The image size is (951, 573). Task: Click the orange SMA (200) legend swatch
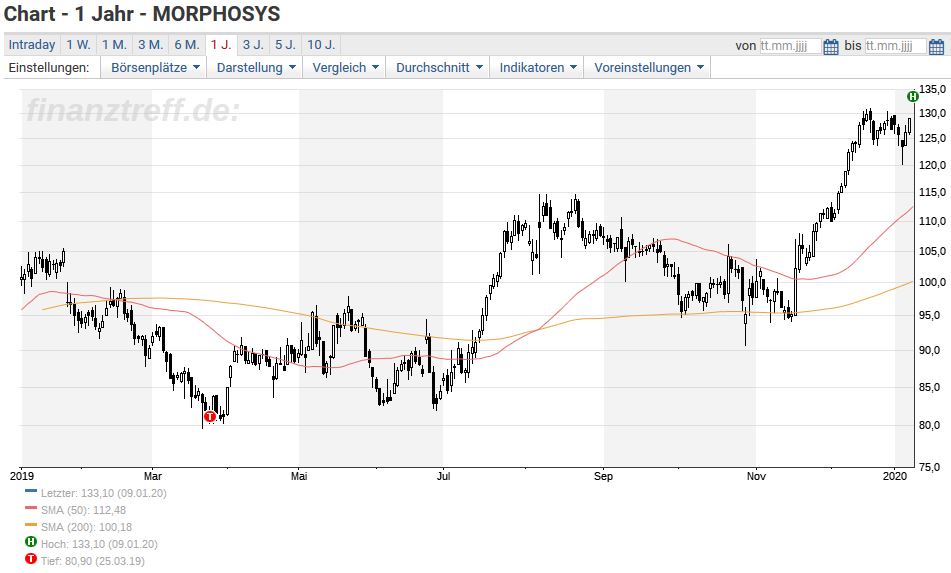[x=31, y=525]
